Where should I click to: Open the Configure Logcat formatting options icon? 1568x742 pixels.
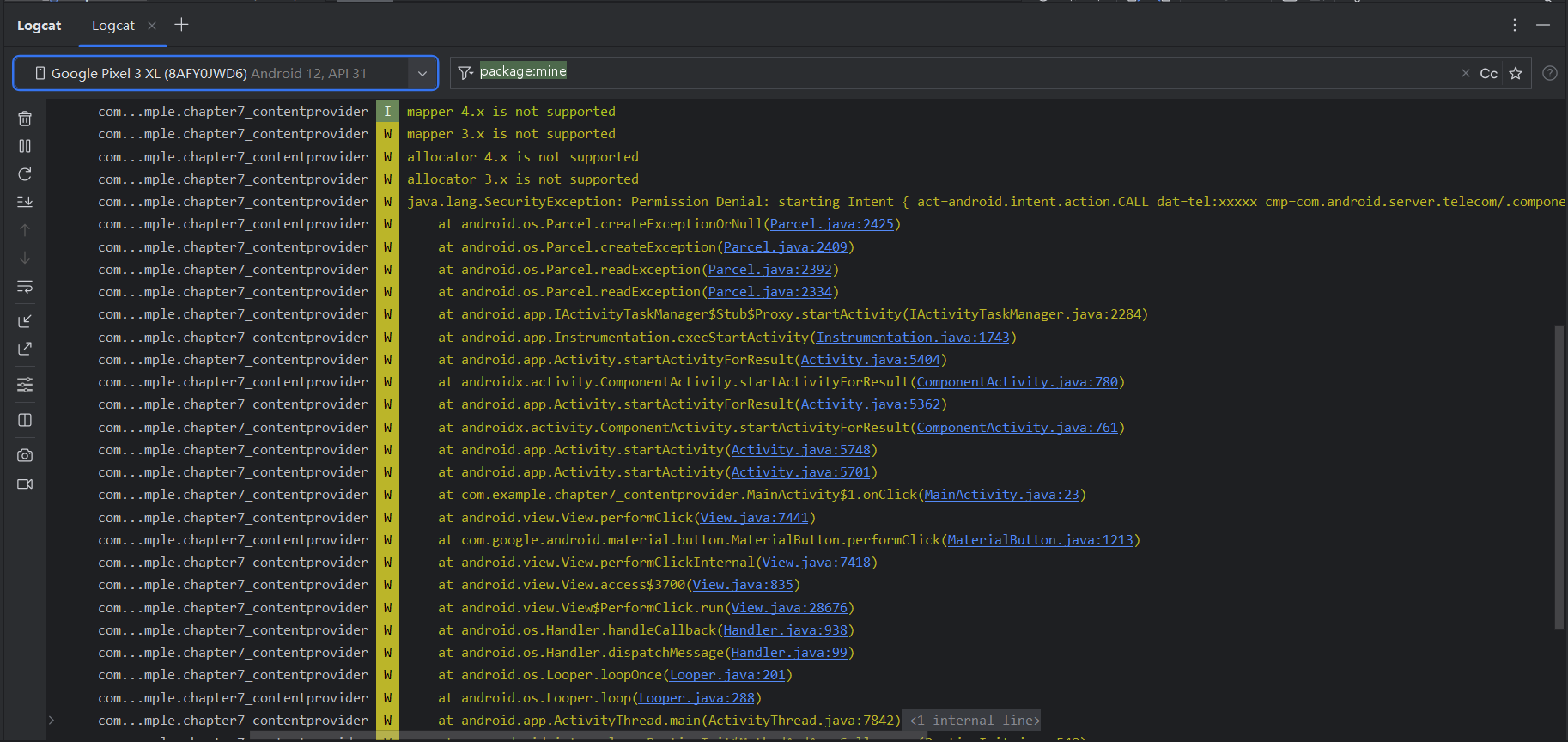(25, 385)
